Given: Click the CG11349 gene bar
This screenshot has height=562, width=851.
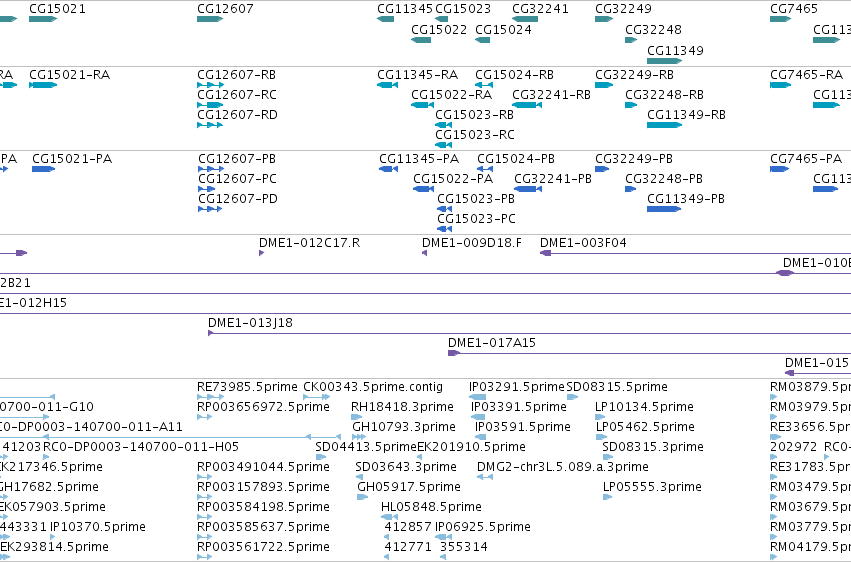Looking at the screenshot, I should pos(664,61).
